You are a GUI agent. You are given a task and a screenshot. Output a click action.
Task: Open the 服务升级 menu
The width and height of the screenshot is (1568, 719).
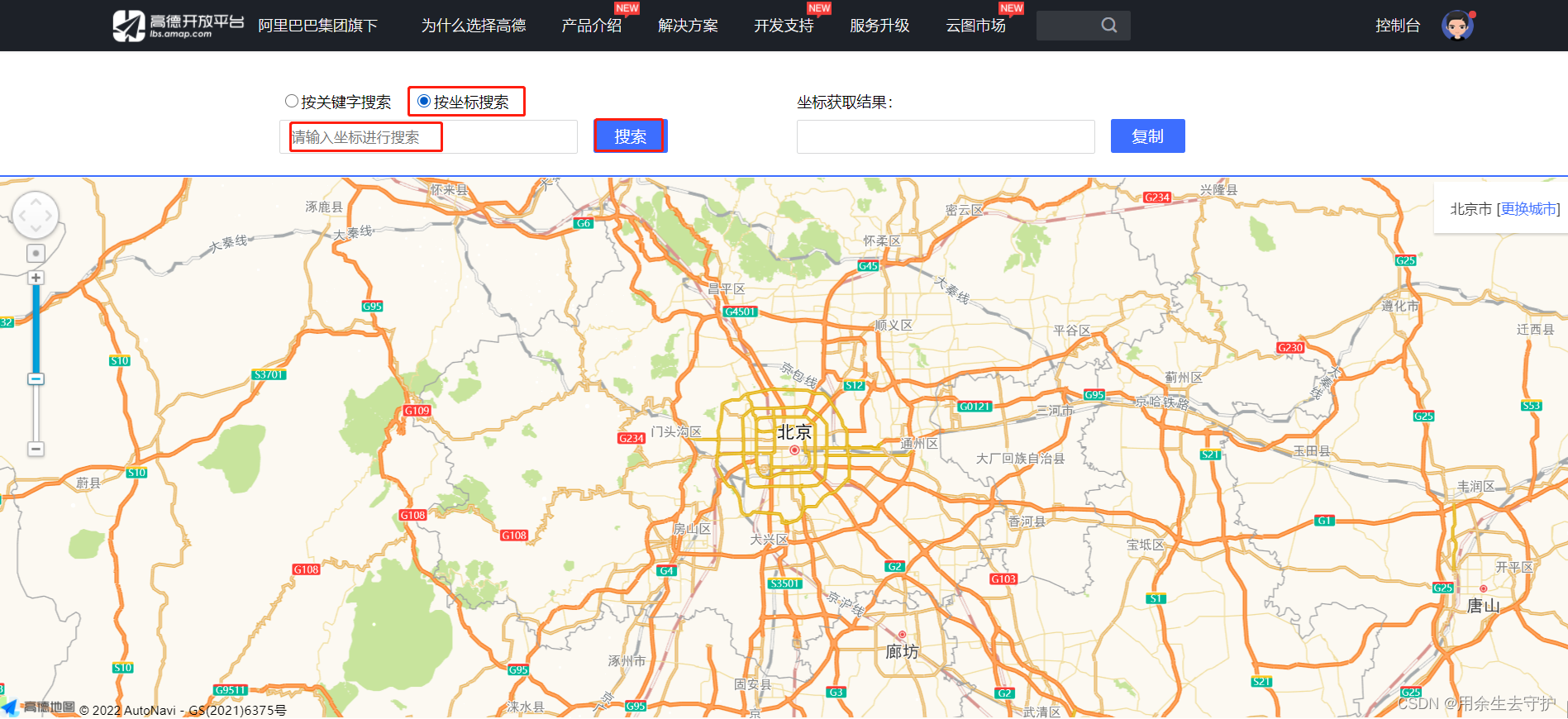(879, 26)
